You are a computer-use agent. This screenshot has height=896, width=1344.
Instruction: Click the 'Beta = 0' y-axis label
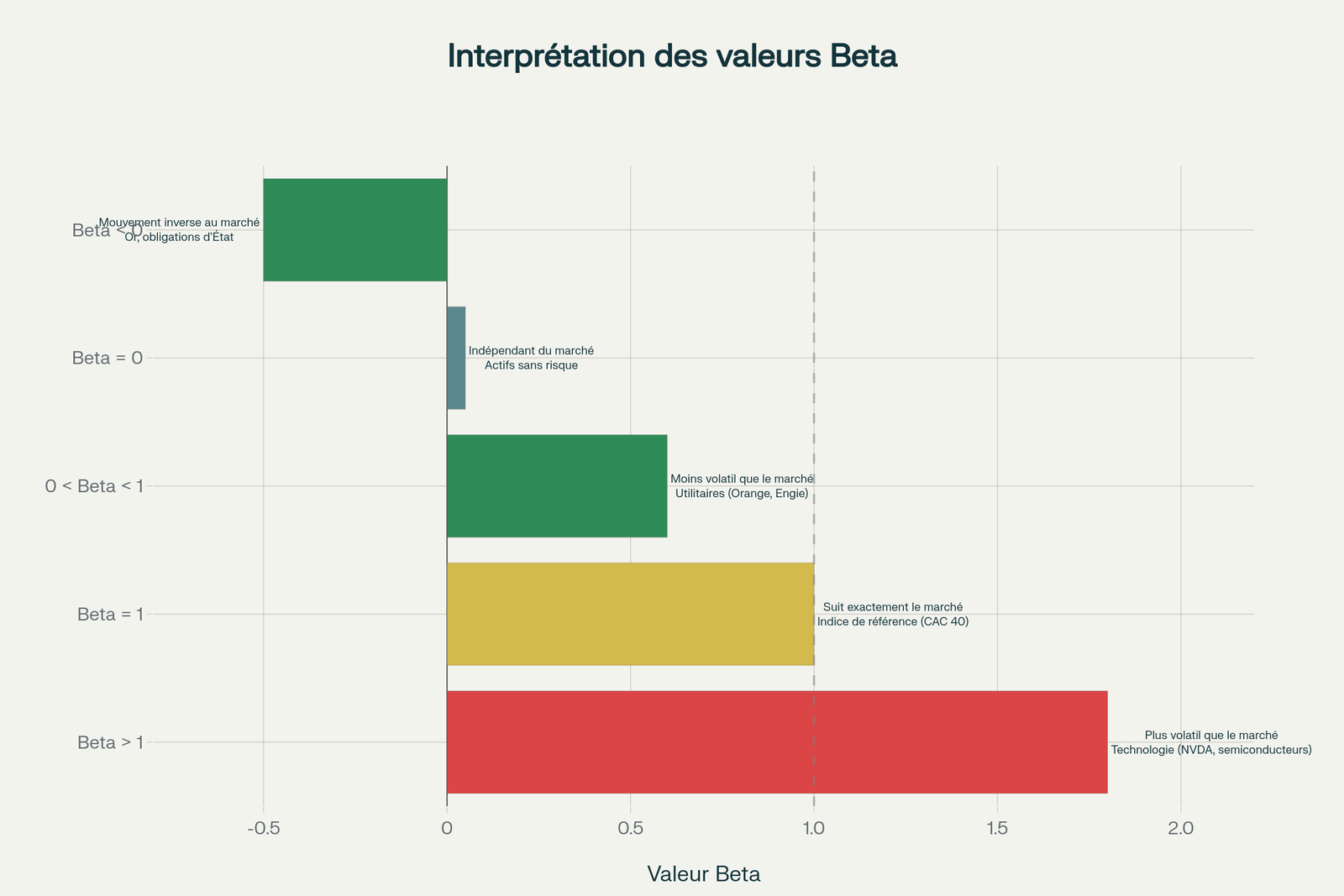coord(108,358)
